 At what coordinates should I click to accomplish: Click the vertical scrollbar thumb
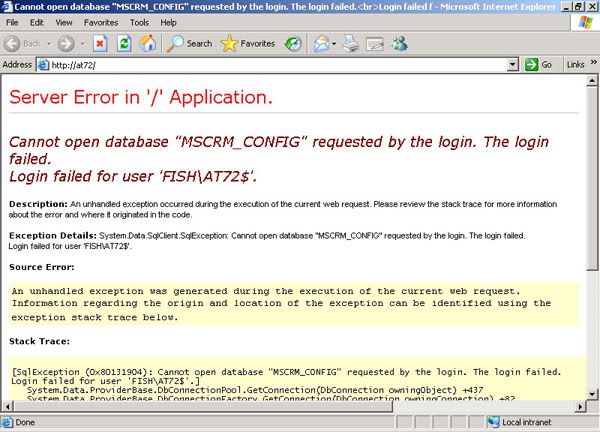pos(592,178)
